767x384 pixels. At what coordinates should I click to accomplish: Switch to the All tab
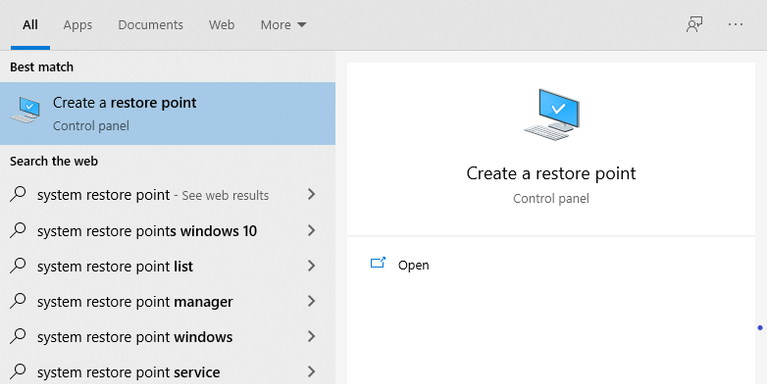30,25
